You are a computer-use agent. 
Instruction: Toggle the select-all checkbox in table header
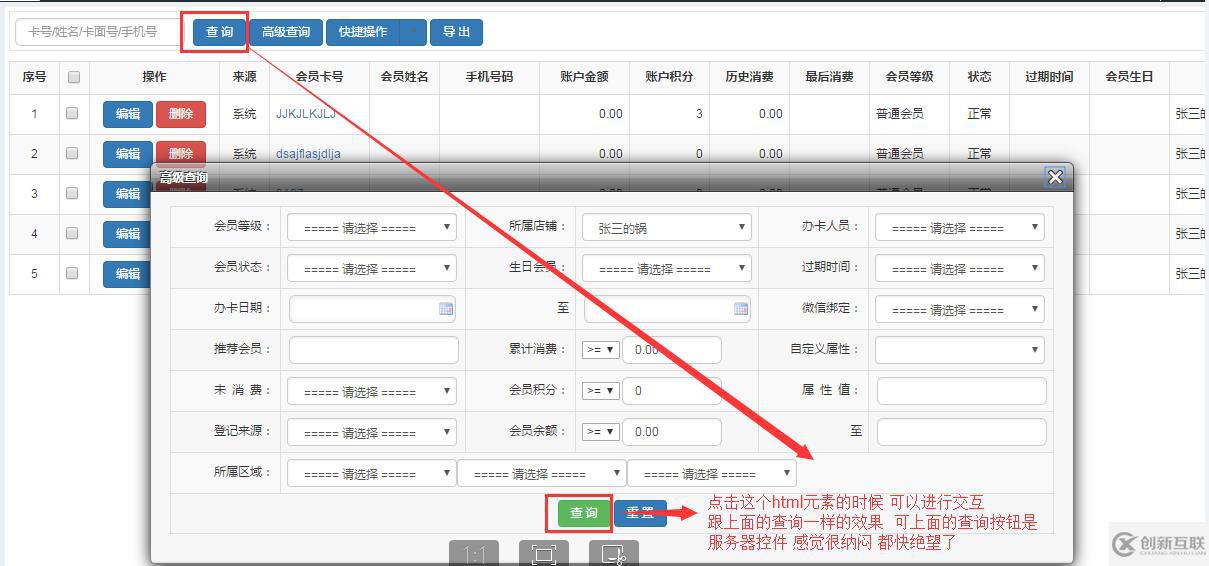click(73, 77)
